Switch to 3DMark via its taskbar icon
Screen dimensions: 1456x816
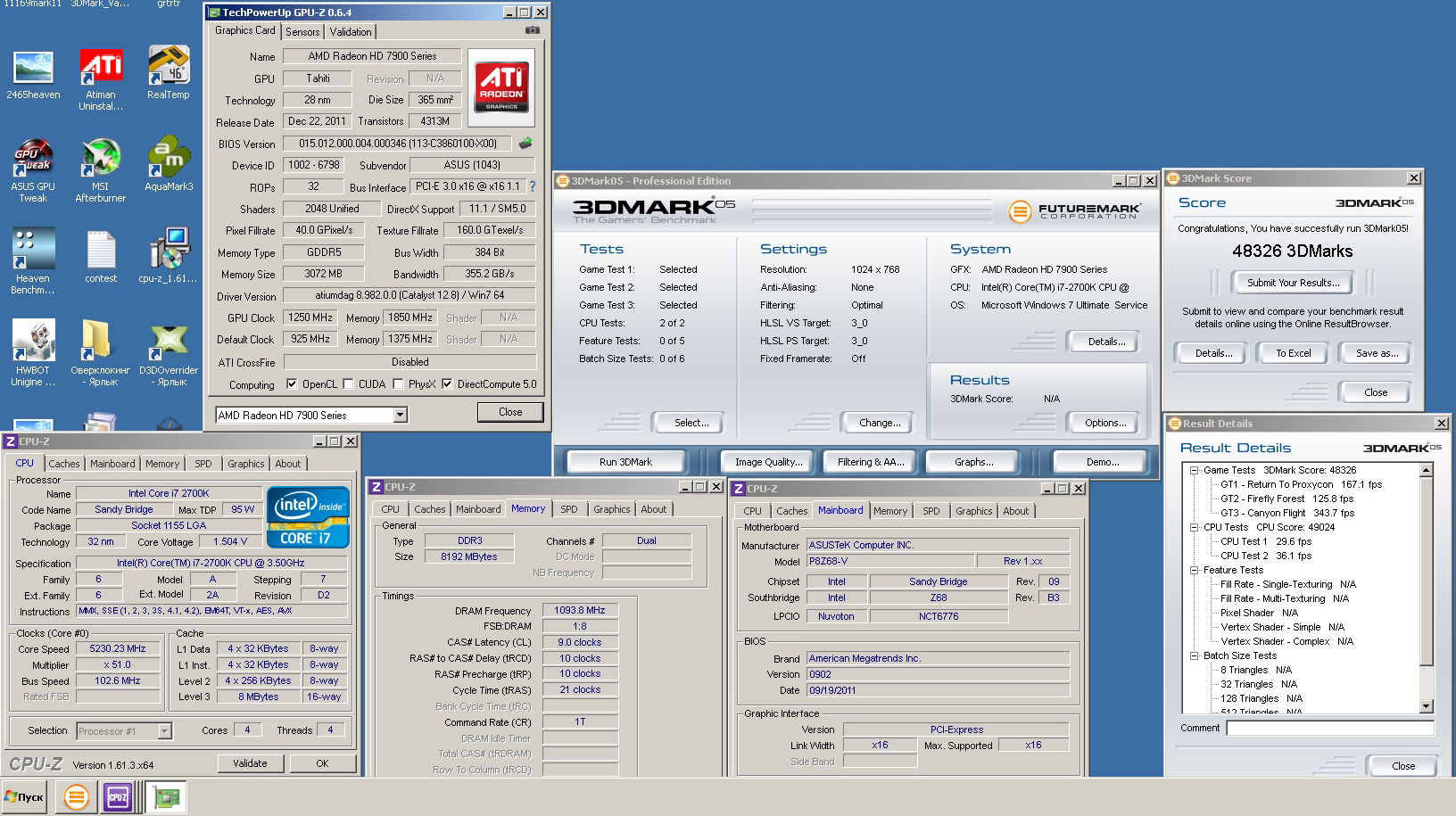77,797
